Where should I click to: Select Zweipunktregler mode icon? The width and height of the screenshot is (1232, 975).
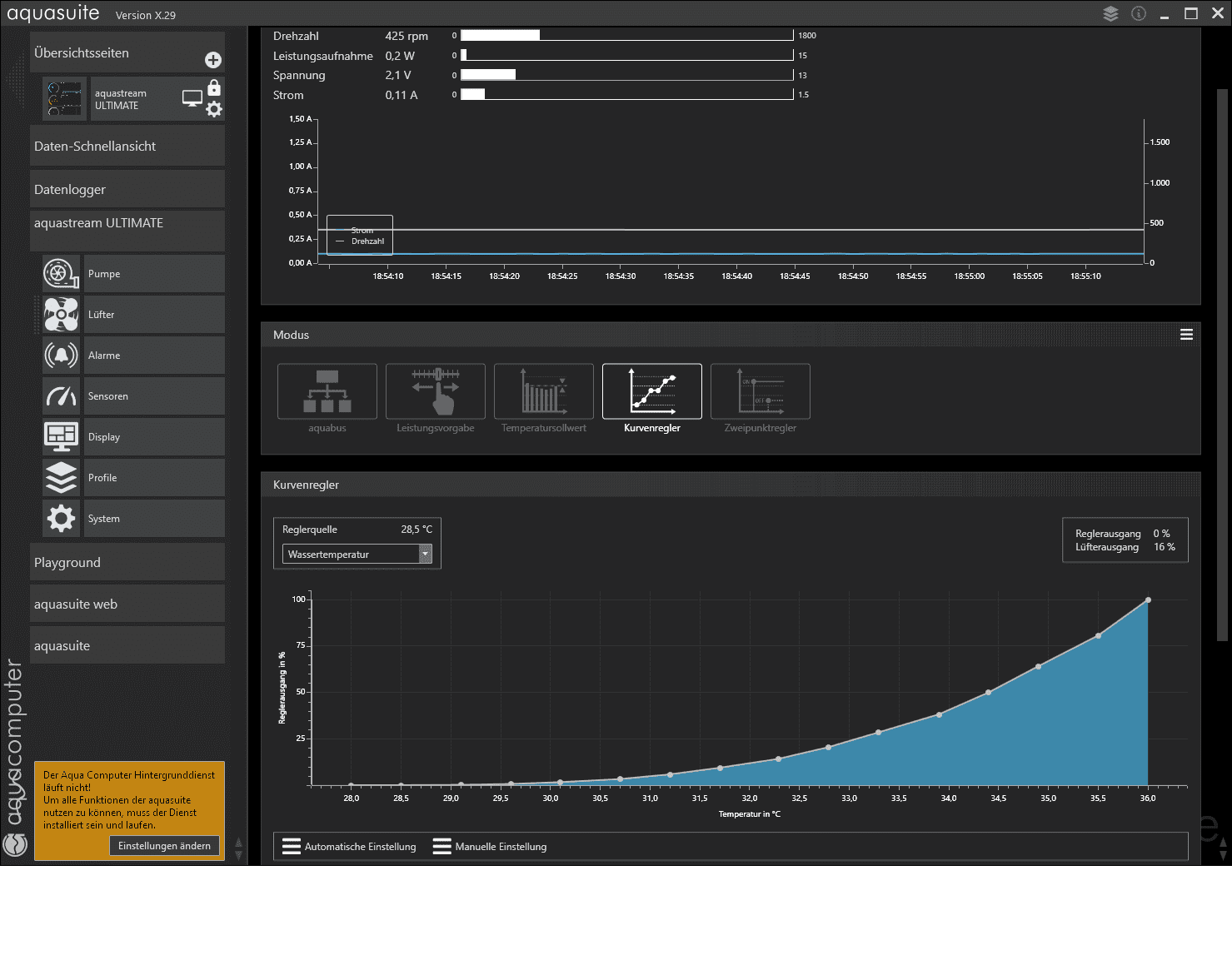[x=761, y=391]
